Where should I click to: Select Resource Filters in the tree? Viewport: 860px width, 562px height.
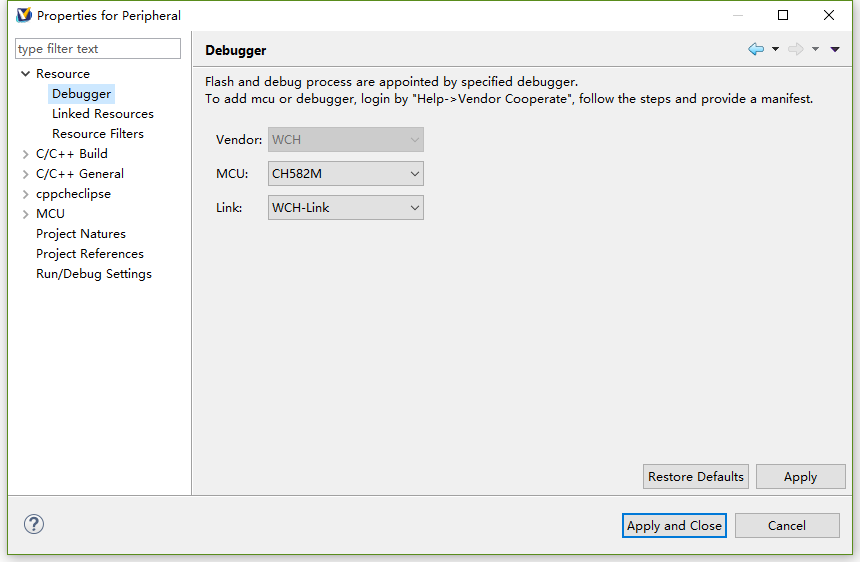(98, 134)
